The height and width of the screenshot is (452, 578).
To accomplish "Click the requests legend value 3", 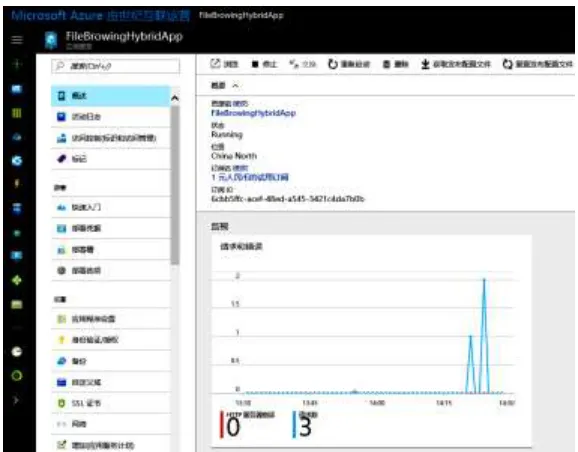I will (x=305, y=427).
